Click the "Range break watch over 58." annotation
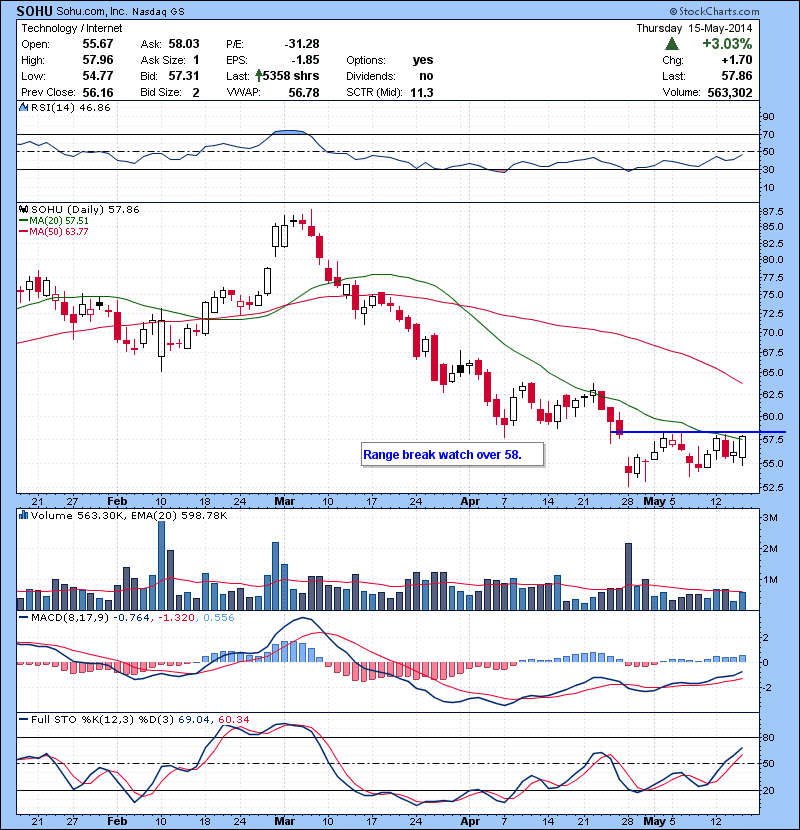Viewport: 800px width, 830px height. [455, 454]
